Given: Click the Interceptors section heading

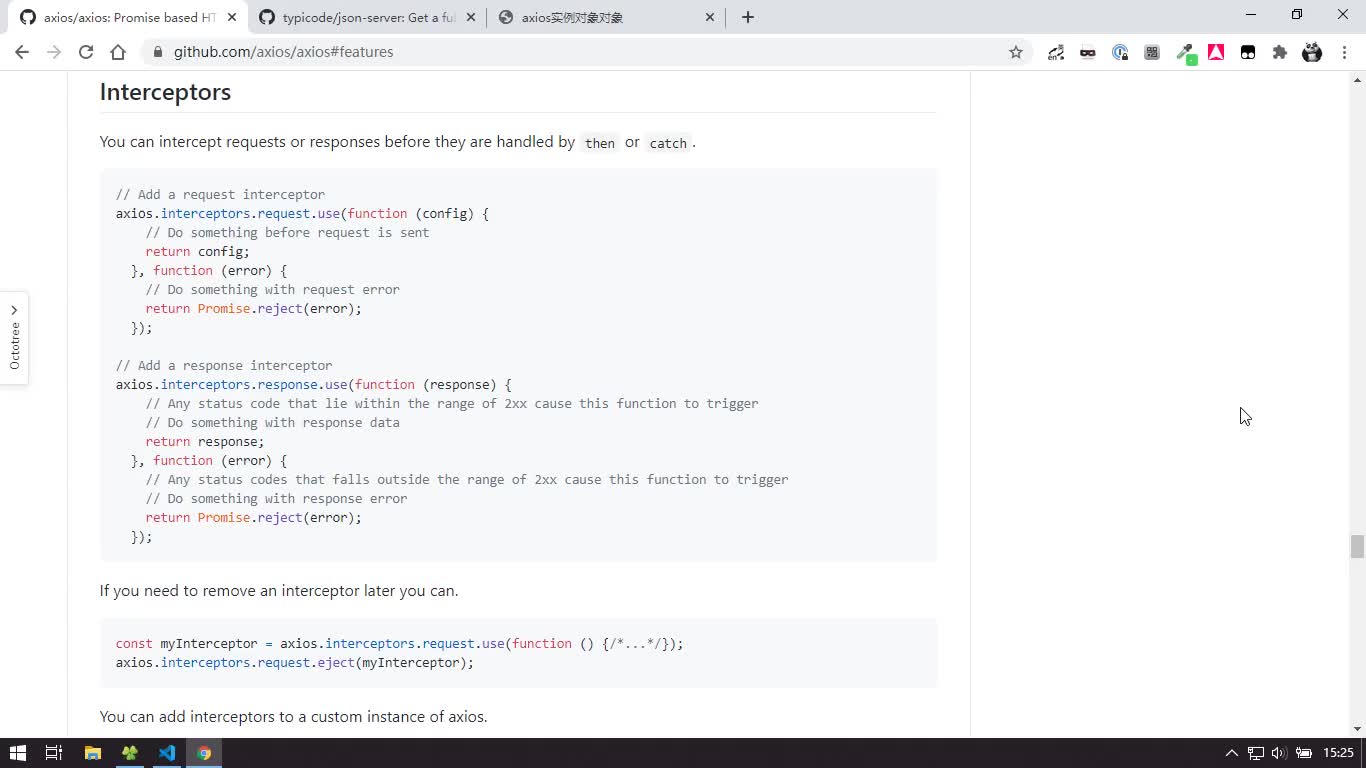Looking at the screenshot, I should tap(165, 92).
